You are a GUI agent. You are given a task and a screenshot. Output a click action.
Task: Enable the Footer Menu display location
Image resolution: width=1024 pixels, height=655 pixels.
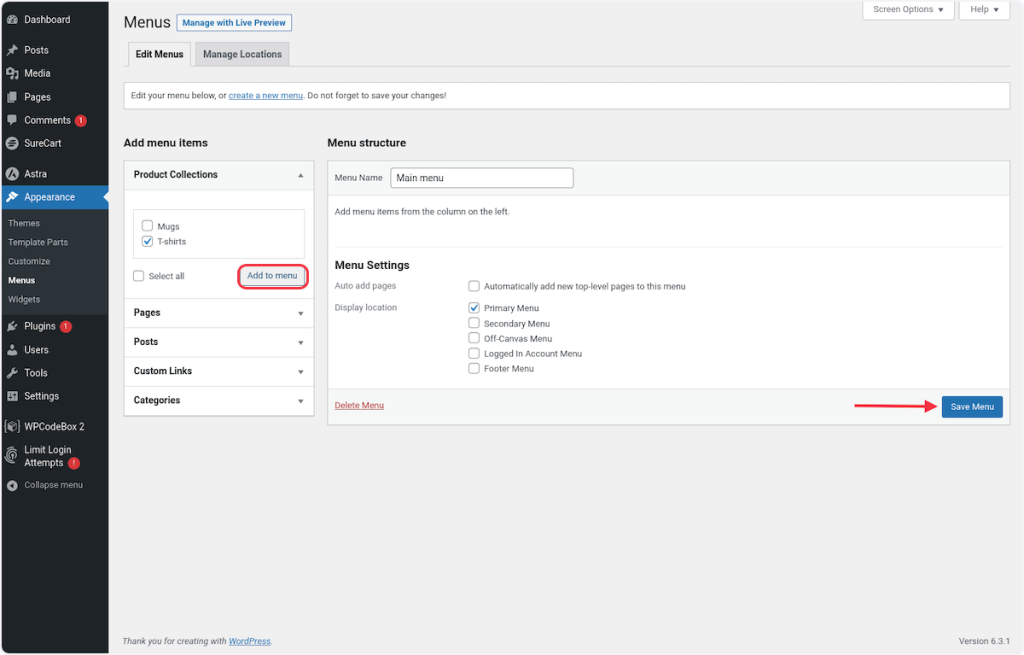tap(474, 368)
